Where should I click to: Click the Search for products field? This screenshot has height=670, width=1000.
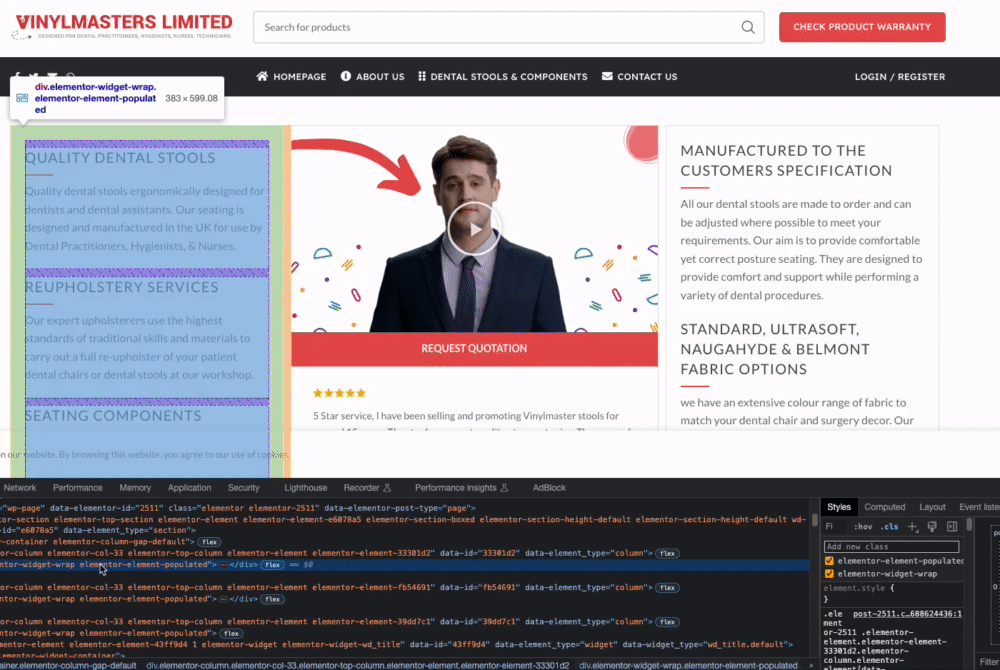508,27
